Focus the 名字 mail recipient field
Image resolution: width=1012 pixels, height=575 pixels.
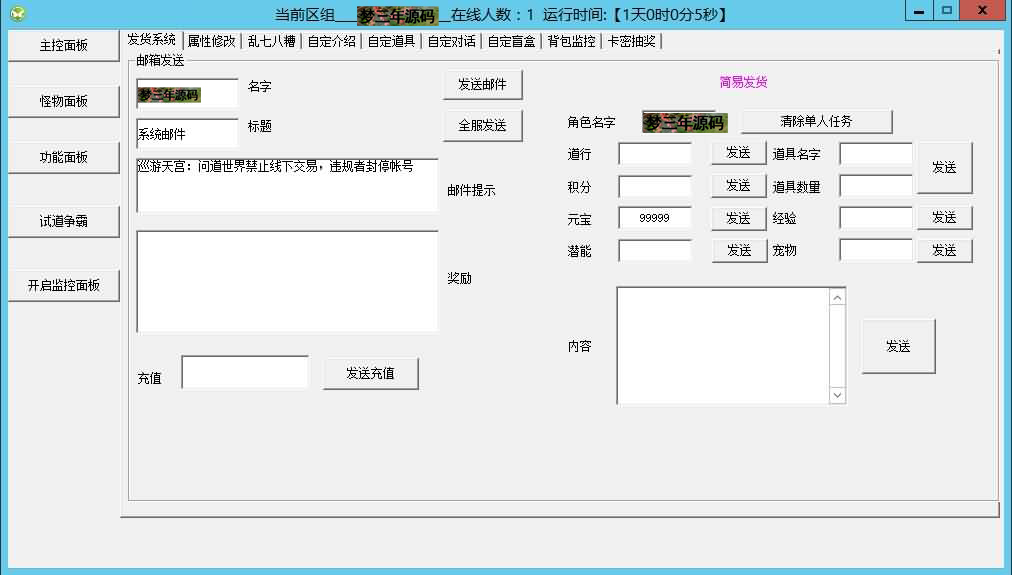point(187,93)
